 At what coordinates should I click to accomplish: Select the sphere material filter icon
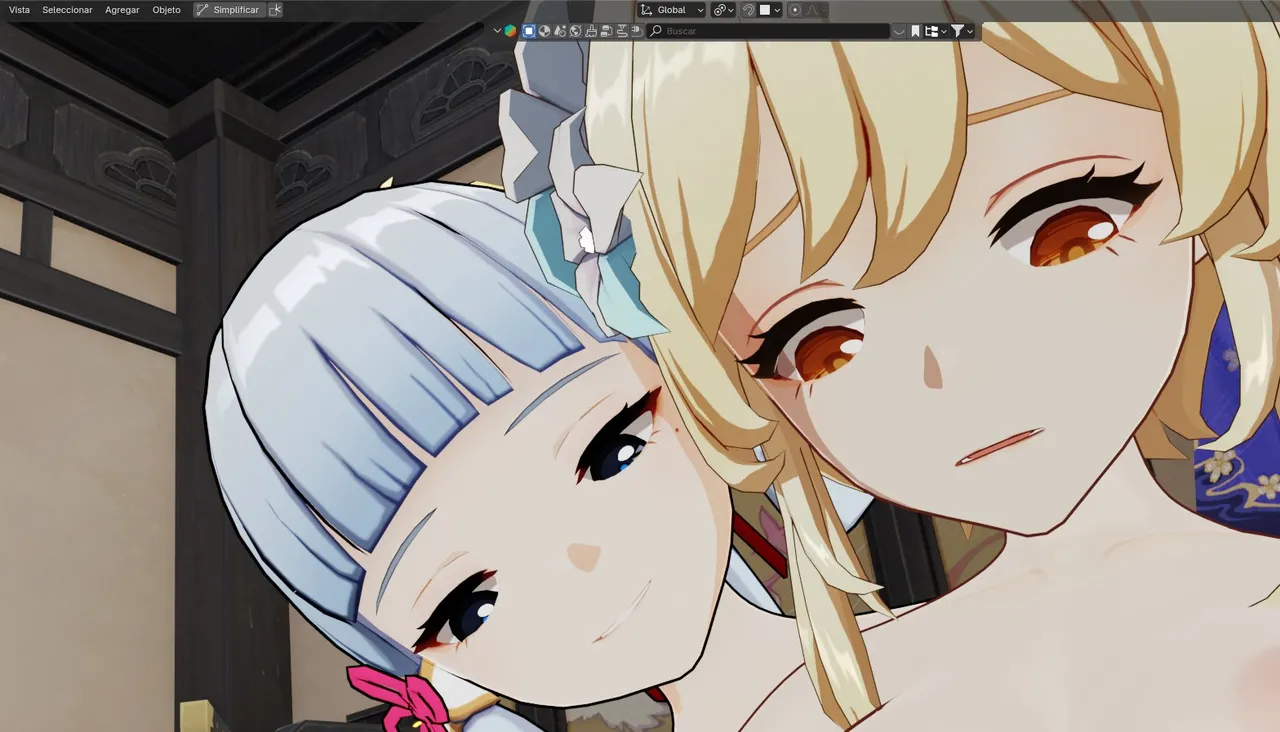pyautogui.click(x=544, y=31)
